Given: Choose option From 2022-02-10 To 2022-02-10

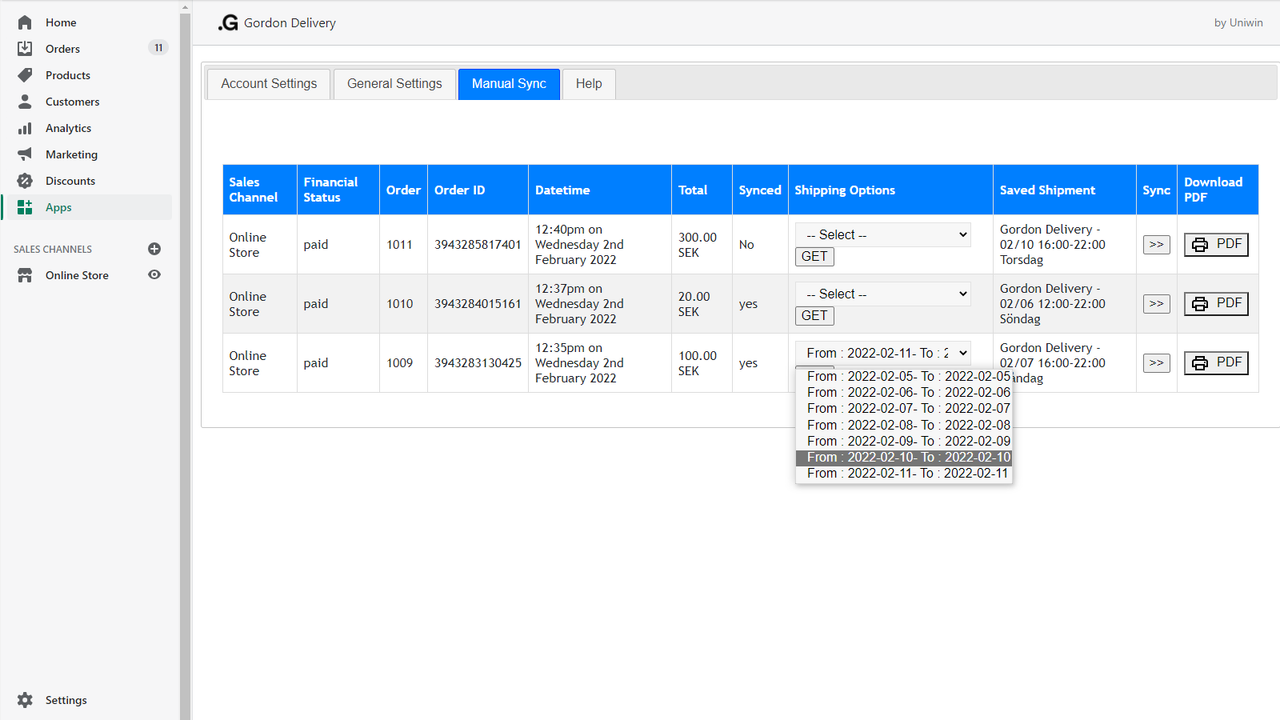Looking at the screenshot, I should click(x=904, y=457).
